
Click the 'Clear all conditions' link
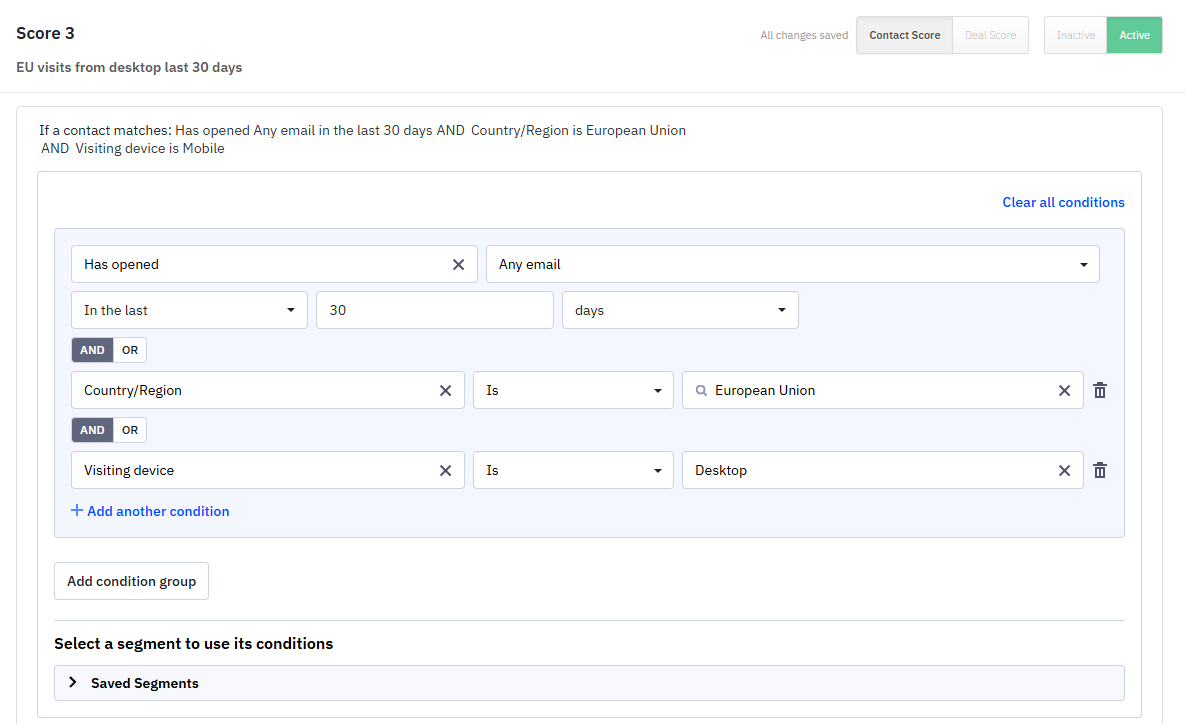point(1063,202)
